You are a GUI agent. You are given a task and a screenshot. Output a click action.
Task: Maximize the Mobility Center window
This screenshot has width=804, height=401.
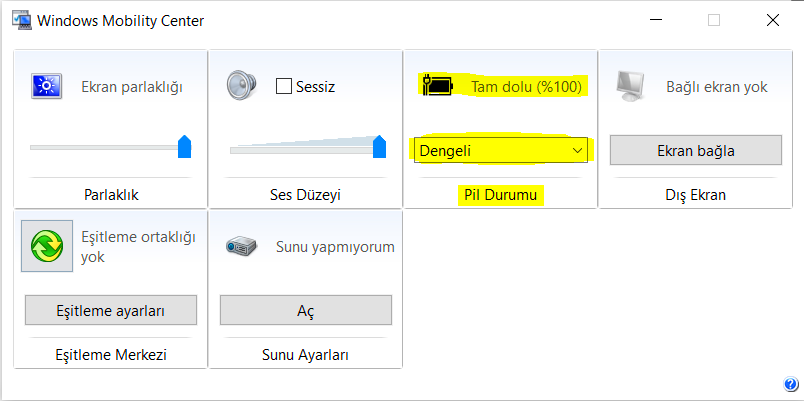pos(714,19)
